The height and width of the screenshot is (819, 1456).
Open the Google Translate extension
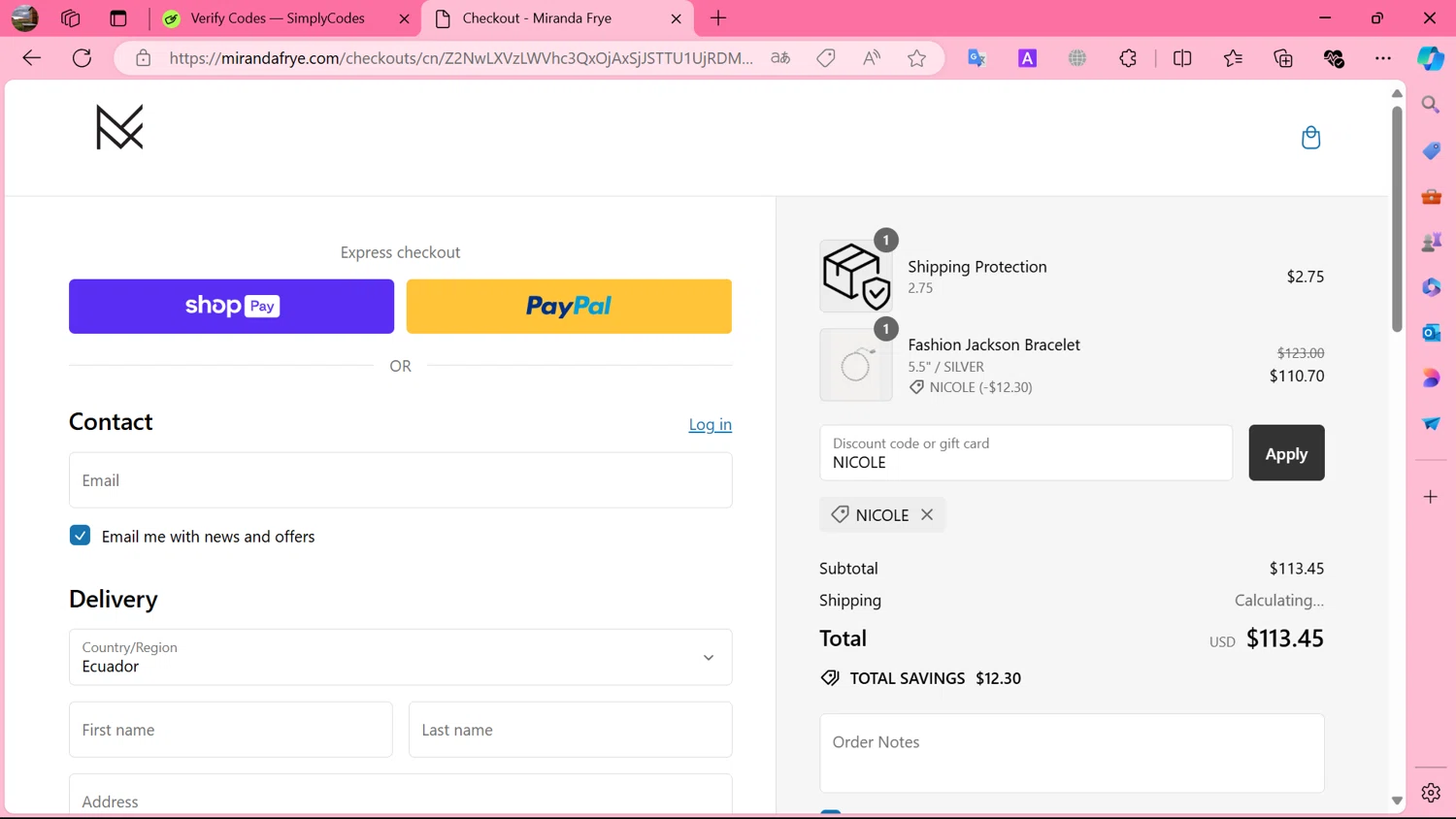977,58
